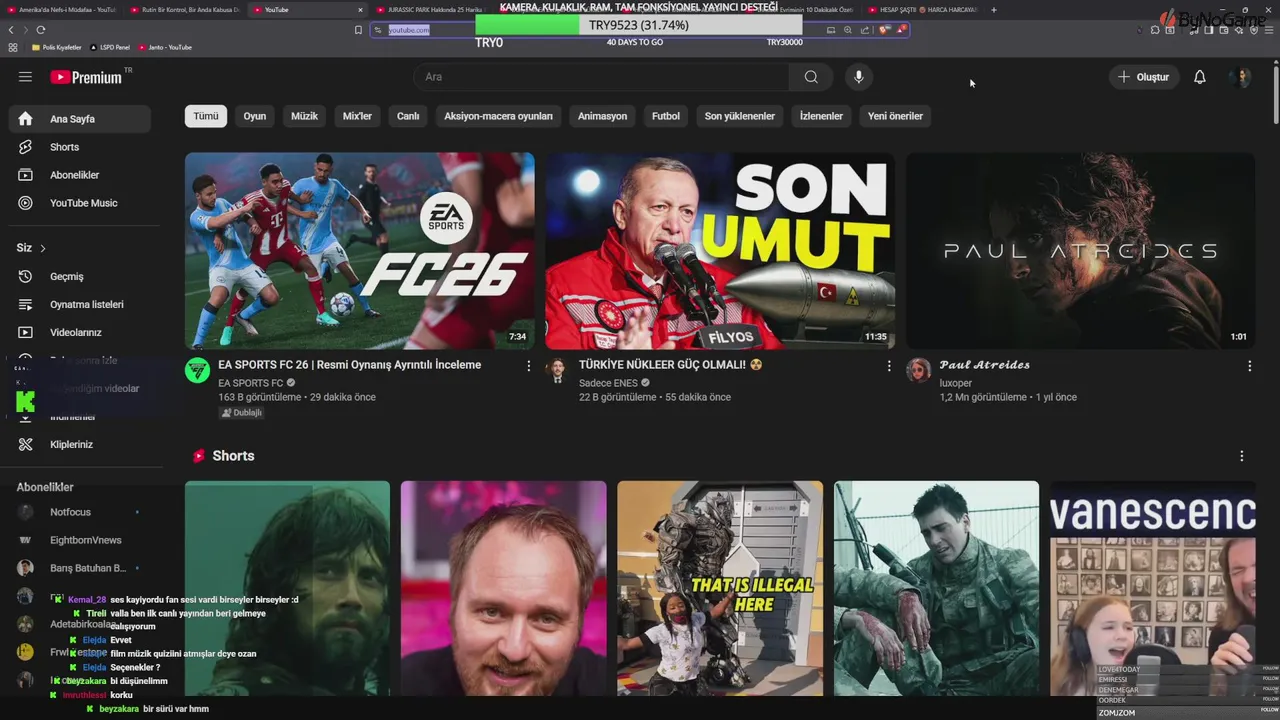
Task: Click the YouTube Premium logo
Action: pos(86,77)
